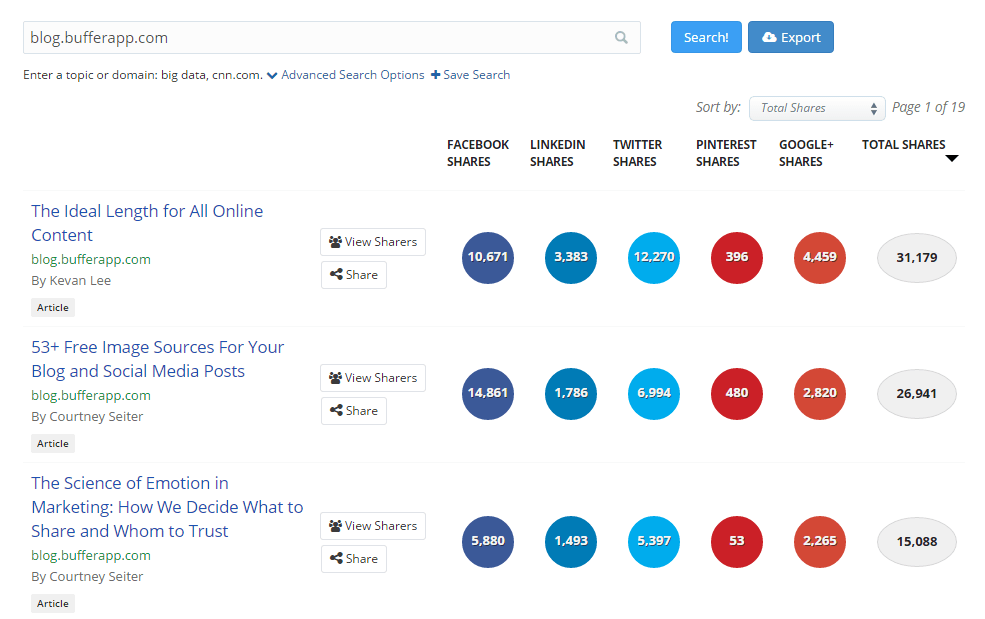Click domain link under 53+ Free Image Sources
This screenshot has height=619, width=985.
click(91, 395)
